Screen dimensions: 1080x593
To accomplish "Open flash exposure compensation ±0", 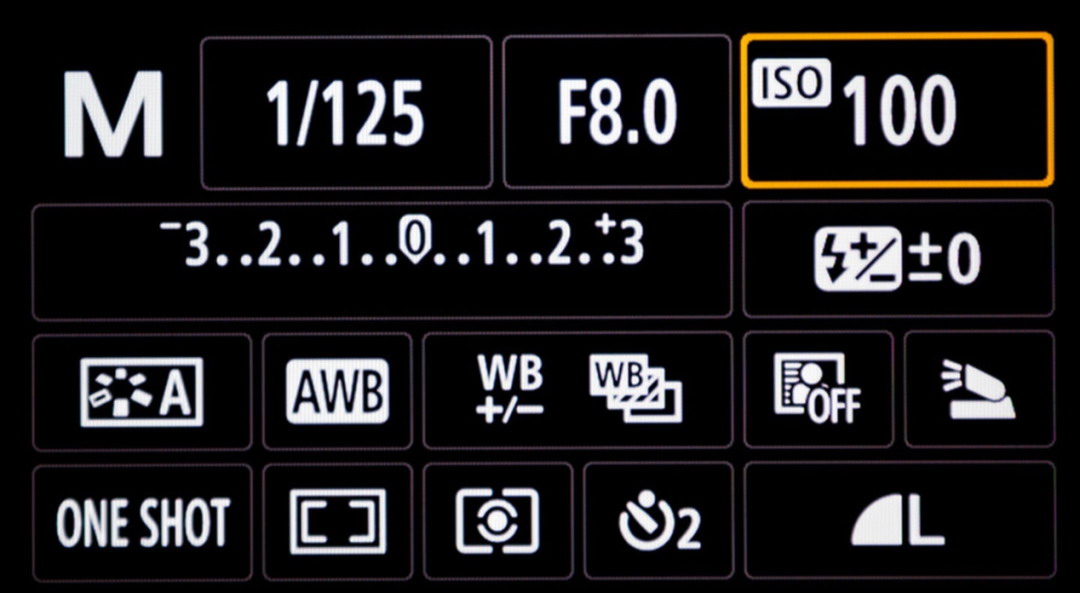I will 898,258.
